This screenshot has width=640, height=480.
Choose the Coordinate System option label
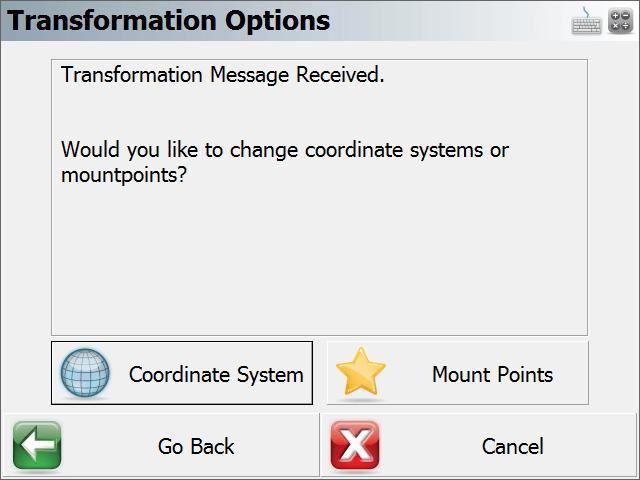216,375
